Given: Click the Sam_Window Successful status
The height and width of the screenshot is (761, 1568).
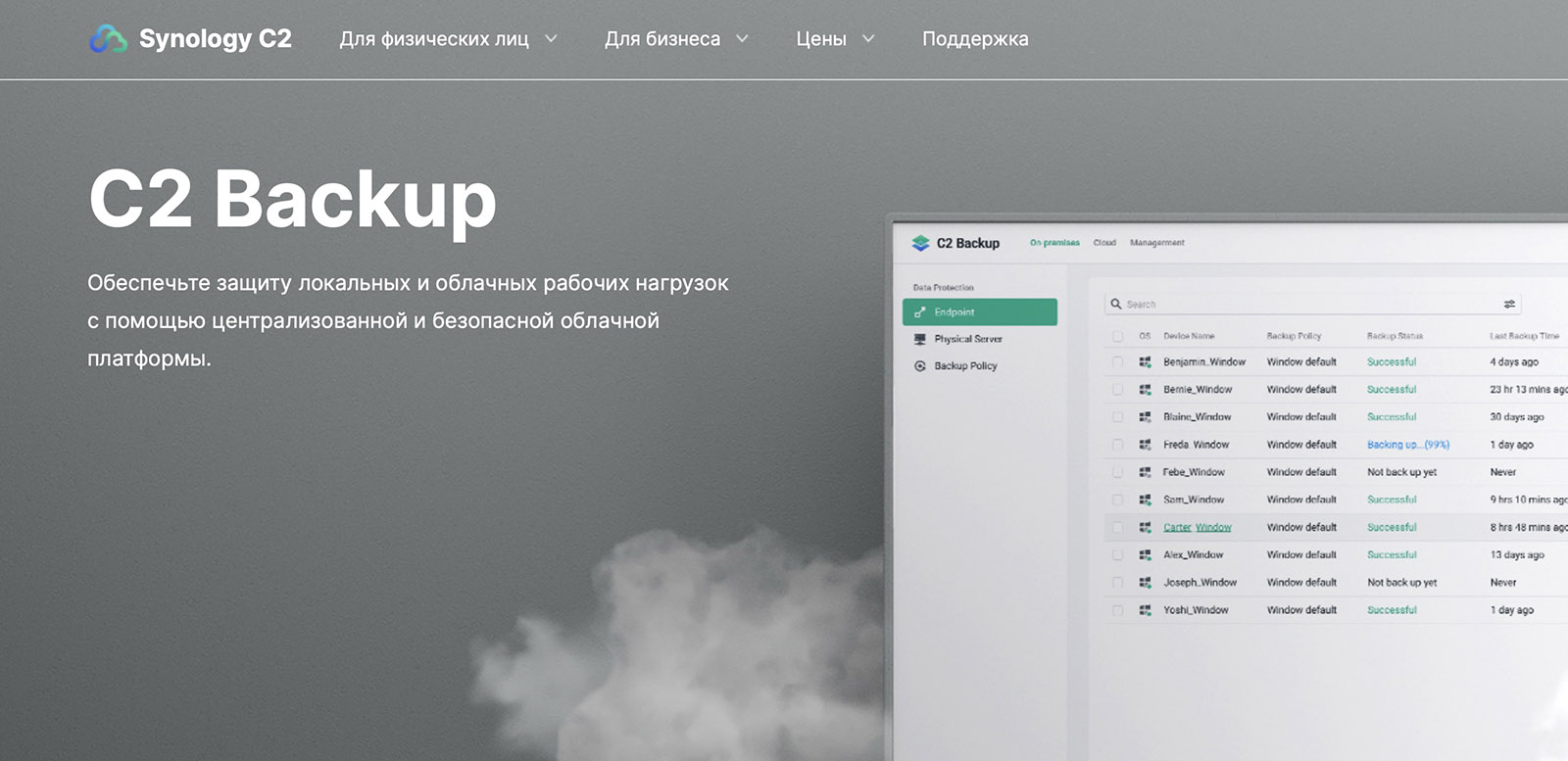Looking at the screenshot, I should coord(1392,499).
